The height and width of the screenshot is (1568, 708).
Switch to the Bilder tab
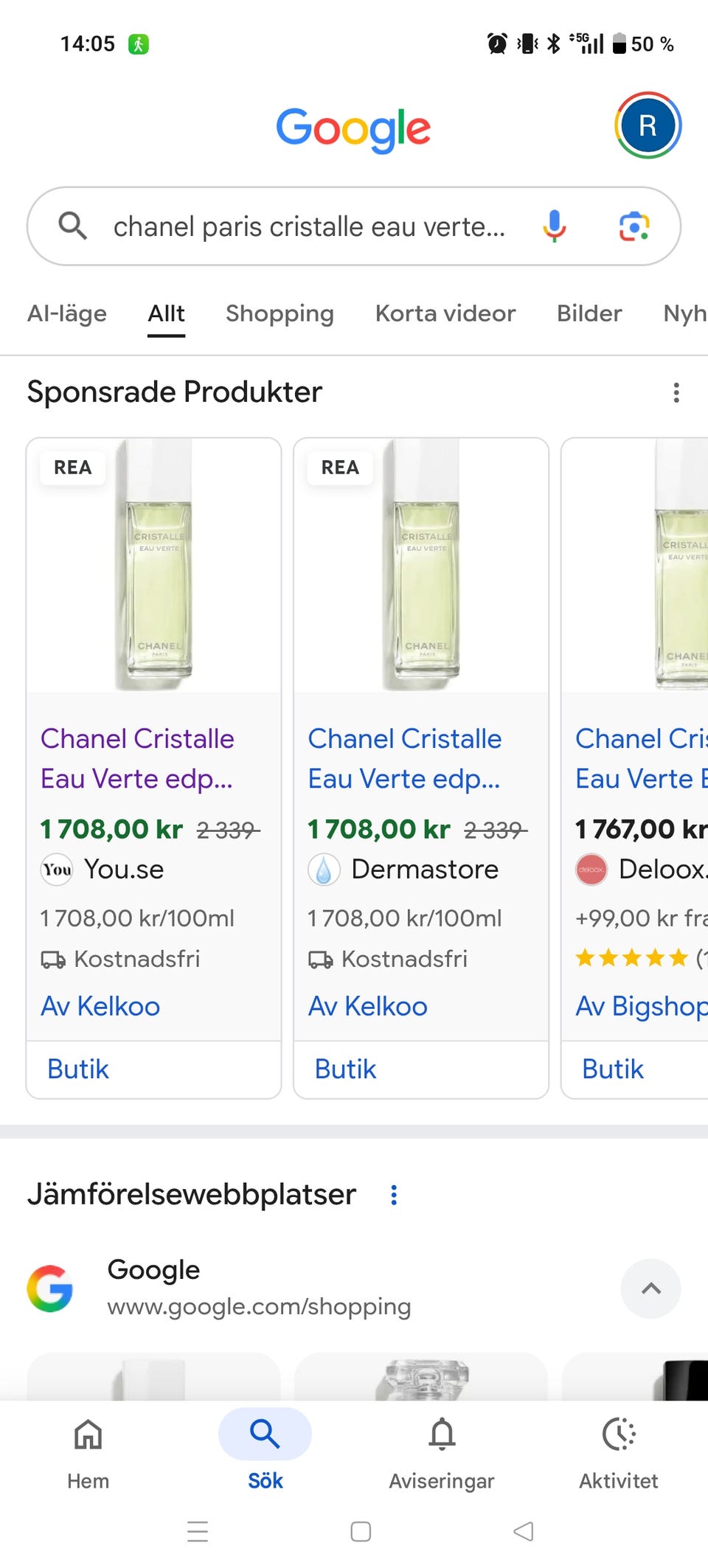[x=589, y=313]
